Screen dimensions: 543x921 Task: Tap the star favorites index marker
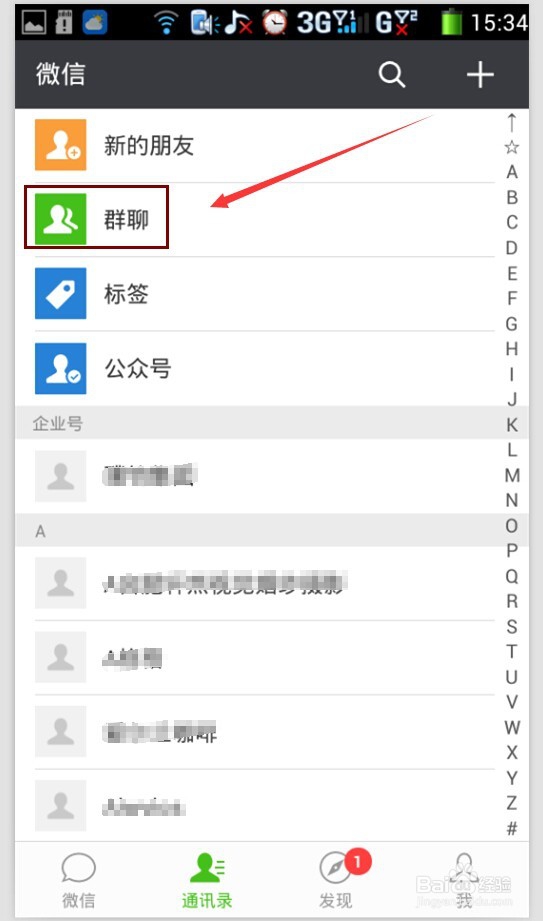pyautogui.click(x=512, y=147)
